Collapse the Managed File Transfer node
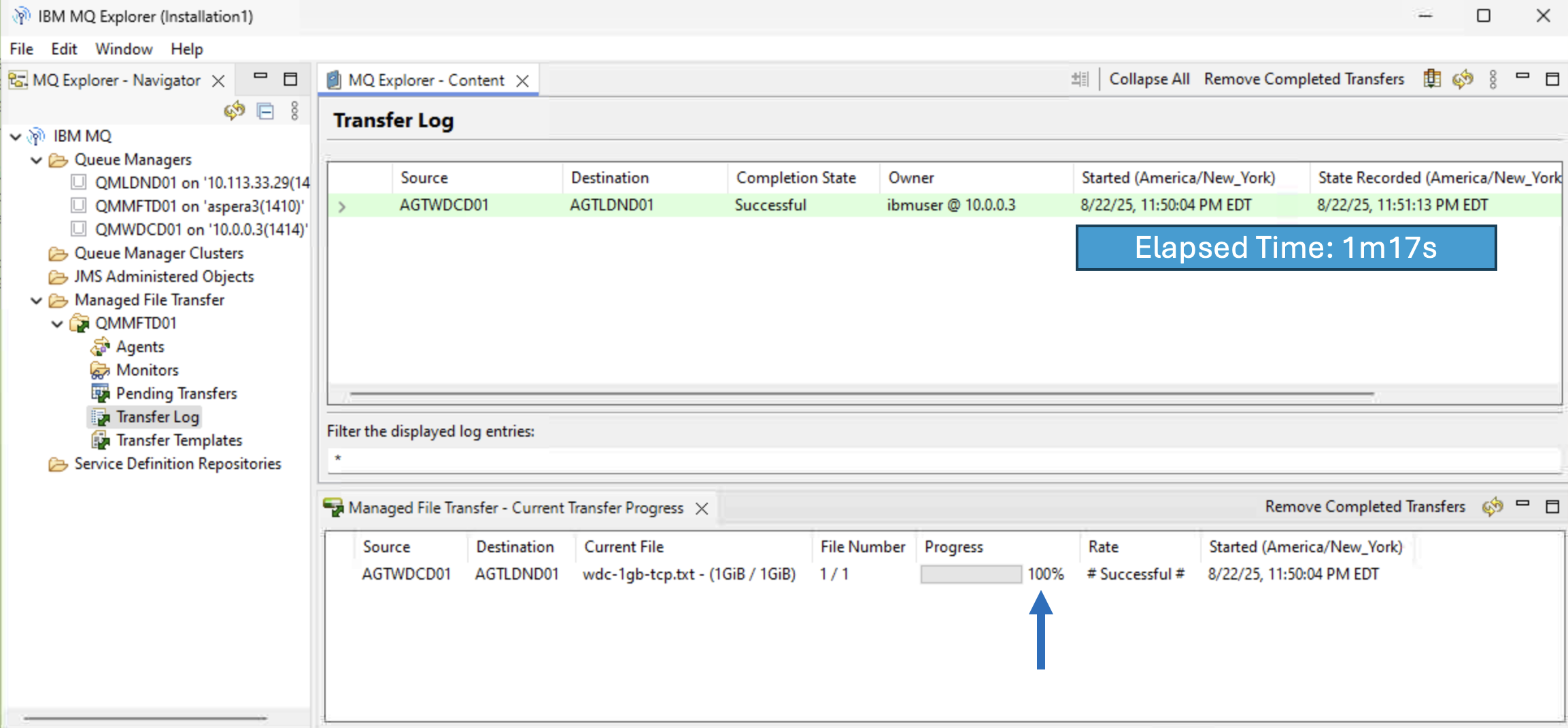This screenshot has height=728, width=1568. coord(37,301)
